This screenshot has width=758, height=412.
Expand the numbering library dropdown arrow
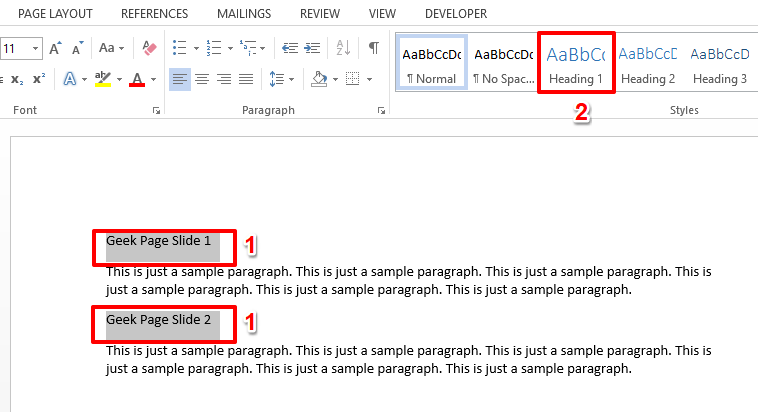tap(230, 48)
